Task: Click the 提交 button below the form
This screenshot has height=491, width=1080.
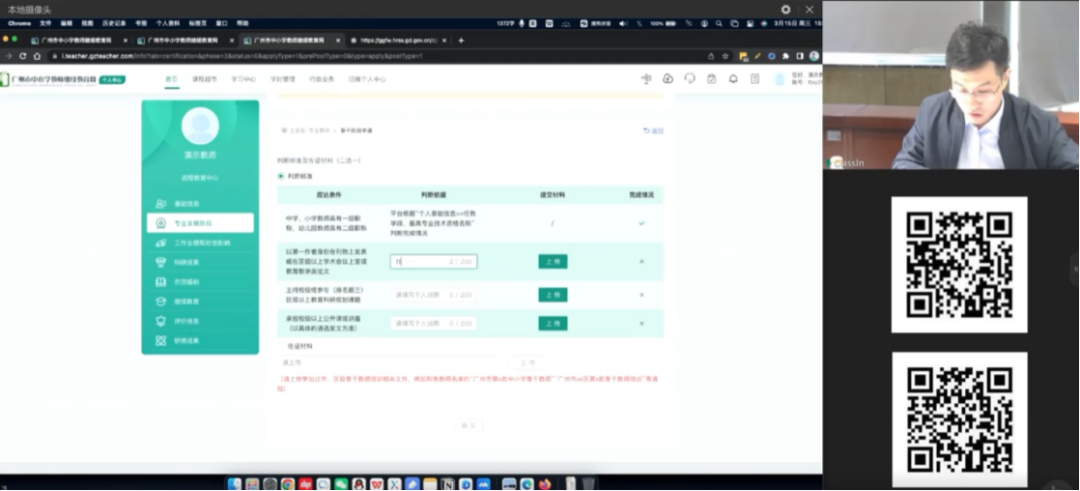Action: pos(468,426)
